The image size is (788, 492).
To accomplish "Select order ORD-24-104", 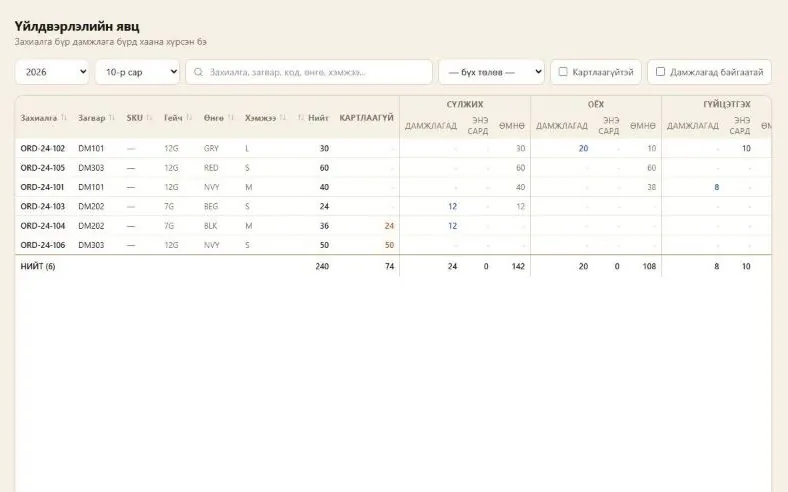I will [43, 226].
